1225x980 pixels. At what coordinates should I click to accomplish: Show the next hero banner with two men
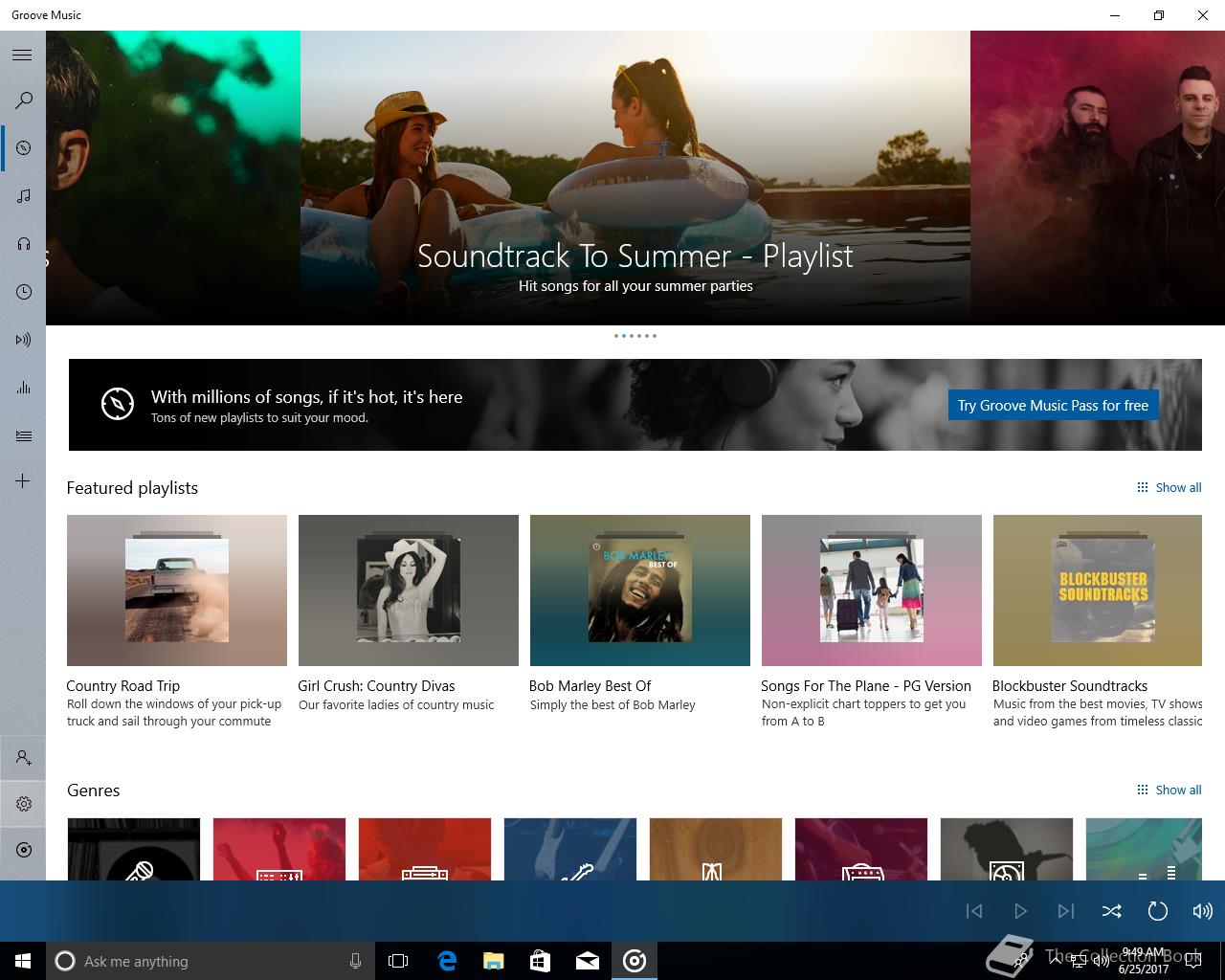click(x=1098, y=178)
